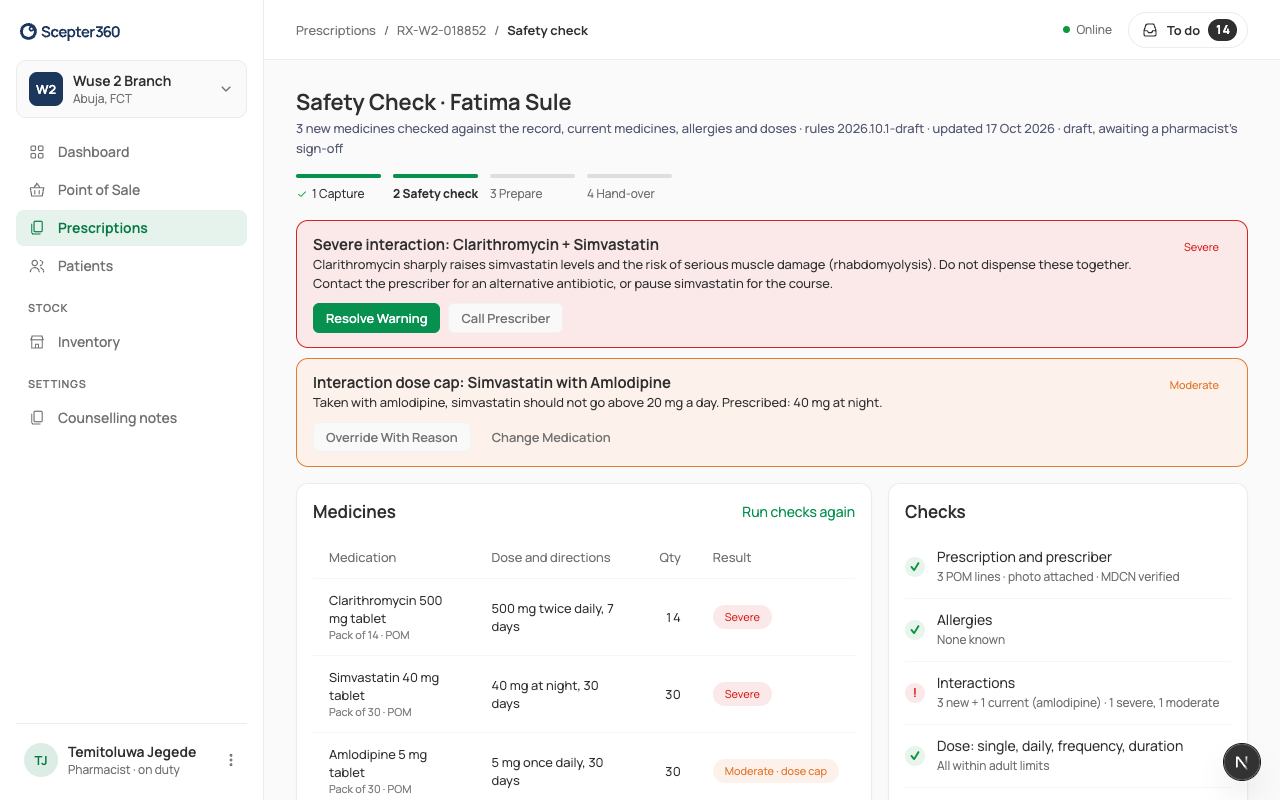Click the Prescriptions breadcrumb link
Viewport: 1280px width, 800px height.
[x=336, y=31]
